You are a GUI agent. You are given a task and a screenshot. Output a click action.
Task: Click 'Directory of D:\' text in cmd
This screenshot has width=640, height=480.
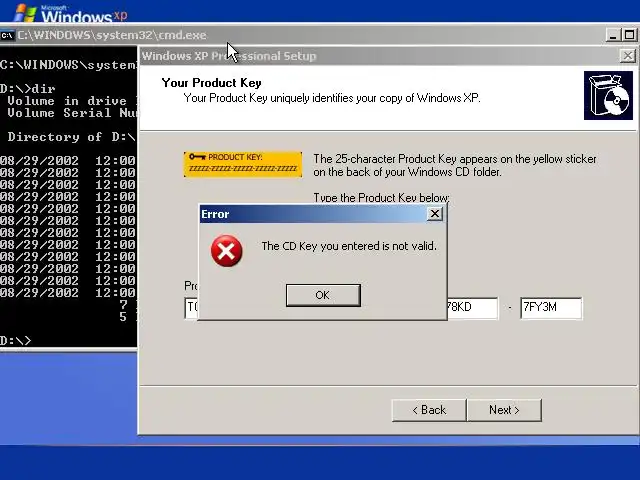click(71, 137)
